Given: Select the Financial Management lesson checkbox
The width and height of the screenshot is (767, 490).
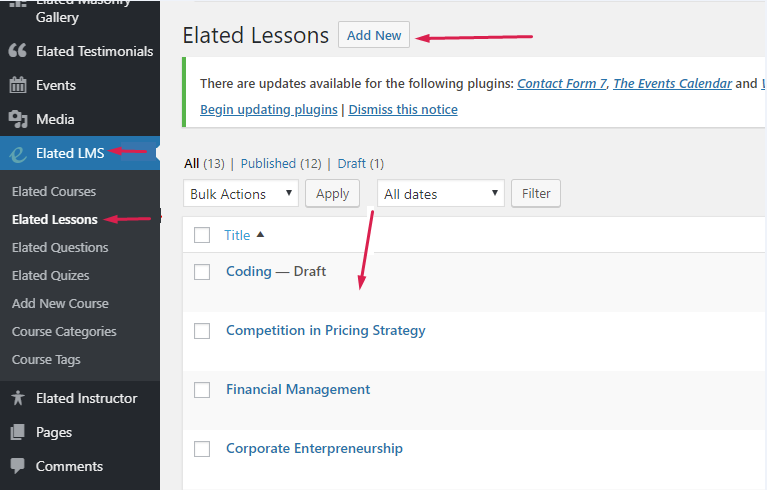Looking at the screenshot, I should click(202, 390).
